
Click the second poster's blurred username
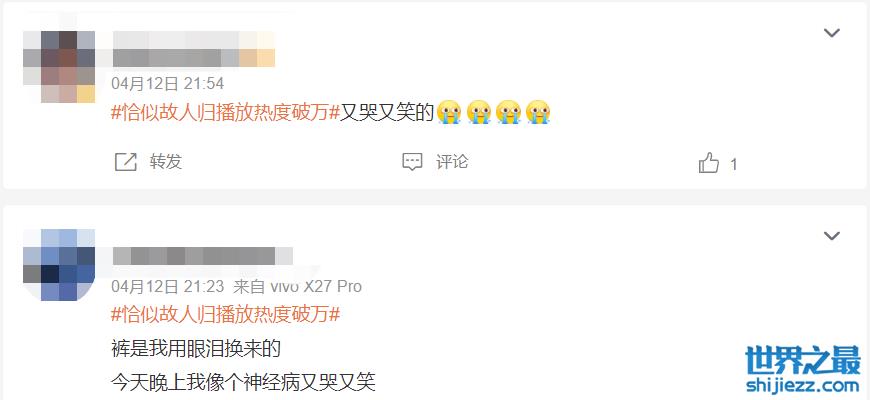(203, 256)
